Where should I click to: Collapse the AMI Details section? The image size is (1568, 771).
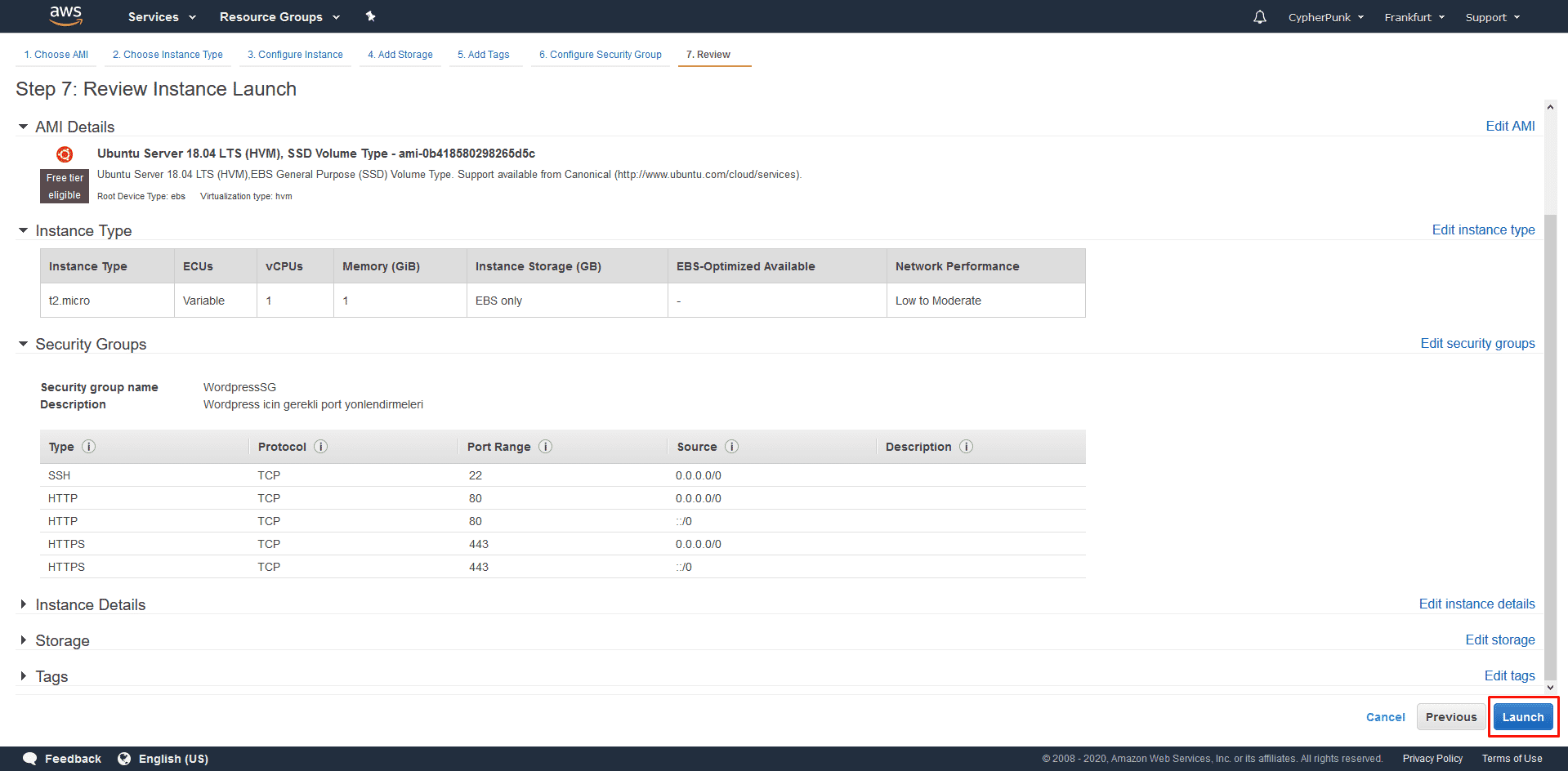click(x=23, y=127)
